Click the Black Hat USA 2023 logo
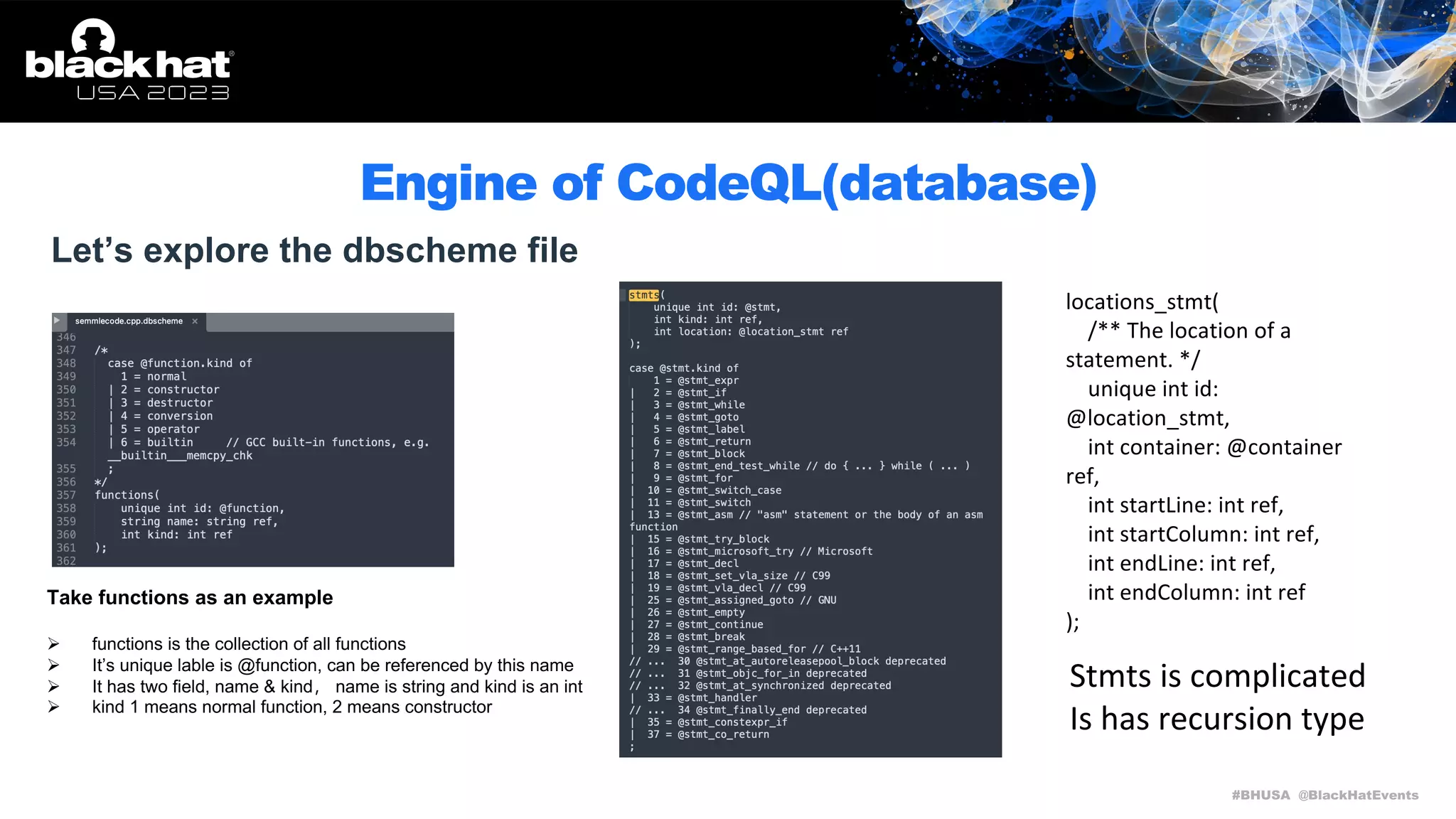The image size is (1456, 819). coord(129,60)
